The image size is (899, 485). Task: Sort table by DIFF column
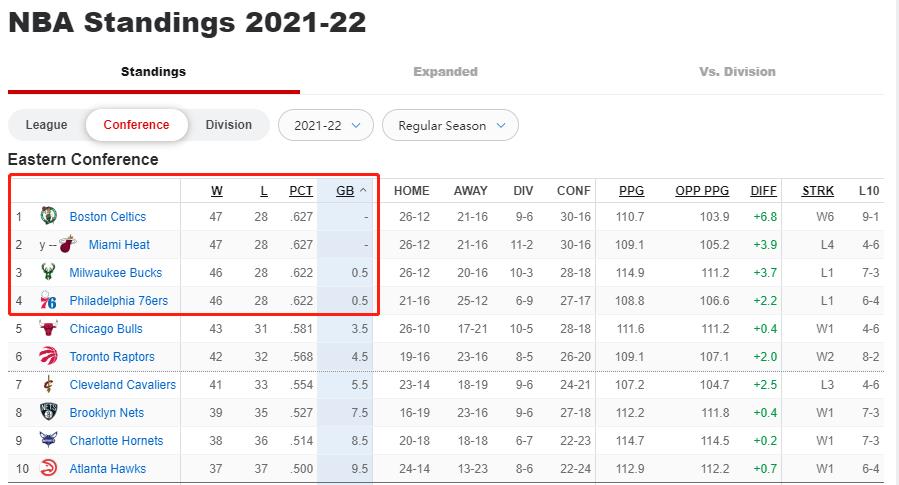pyautogui.click(x=763, y=191)
